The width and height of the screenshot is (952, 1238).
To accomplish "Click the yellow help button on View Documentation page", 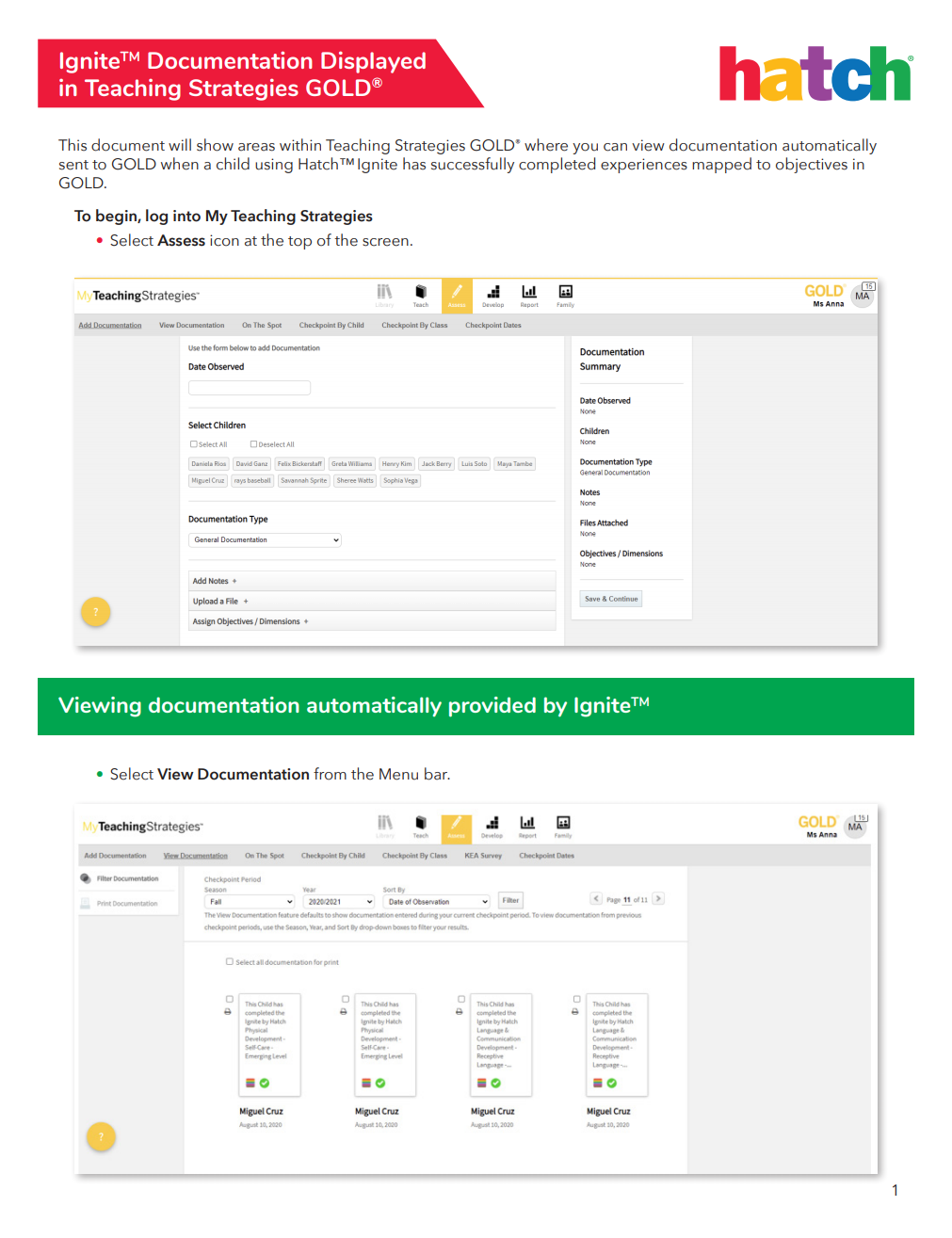I will point(101,1136).
